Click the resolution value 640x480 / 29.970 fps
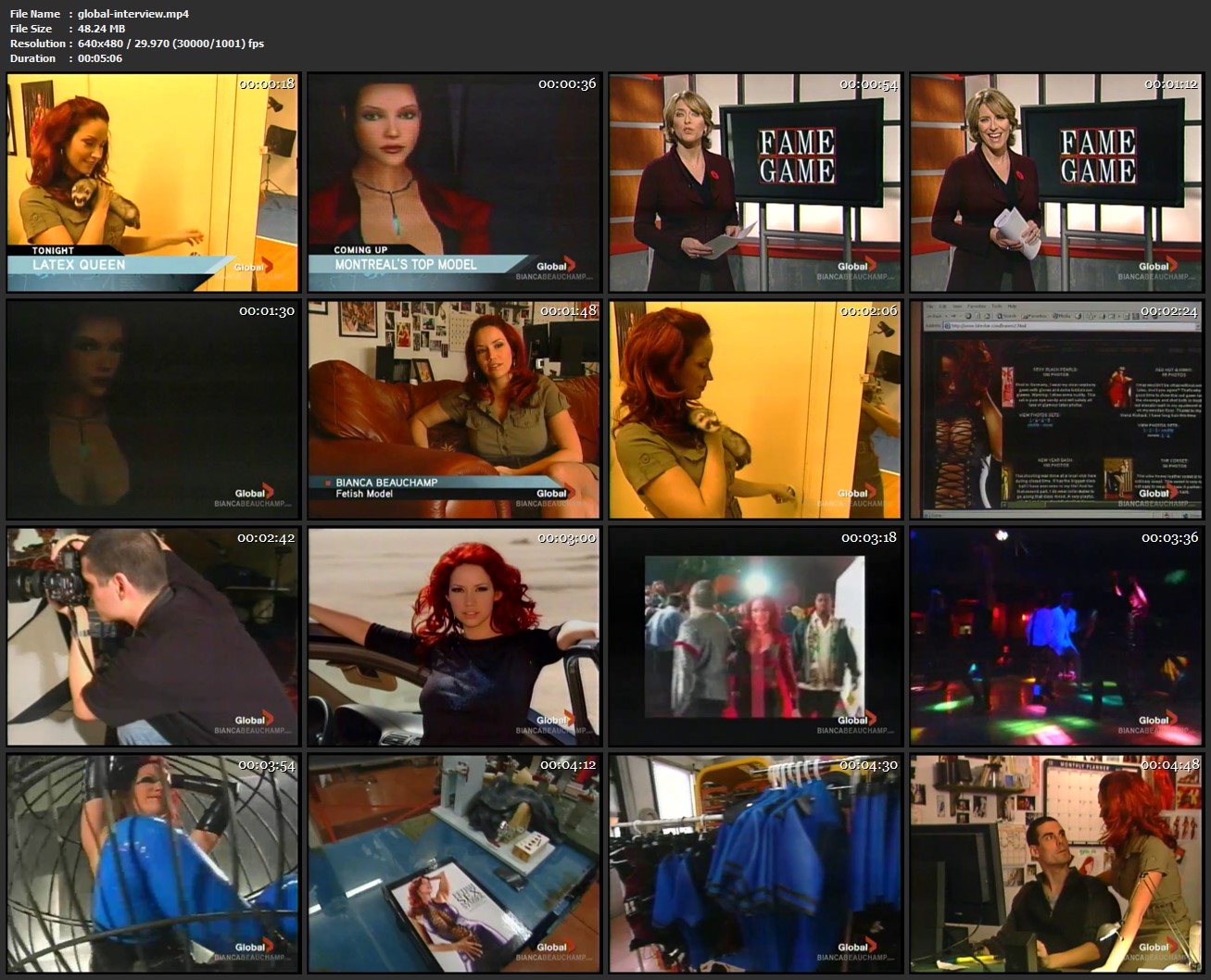The height and width of the screenshot is (980, 1211). click(170, 44)
